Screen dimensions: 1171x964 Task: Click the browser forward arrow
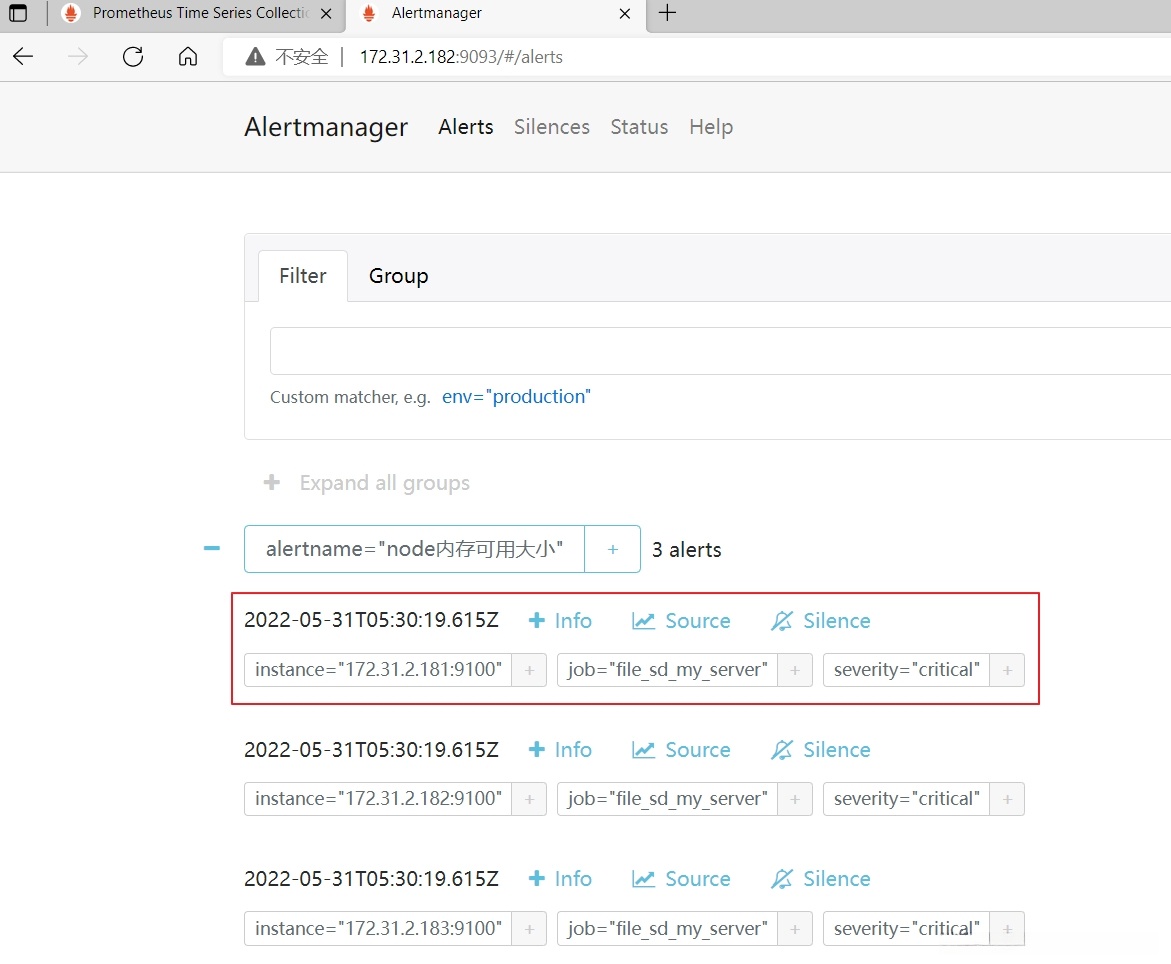click(78, 57)
